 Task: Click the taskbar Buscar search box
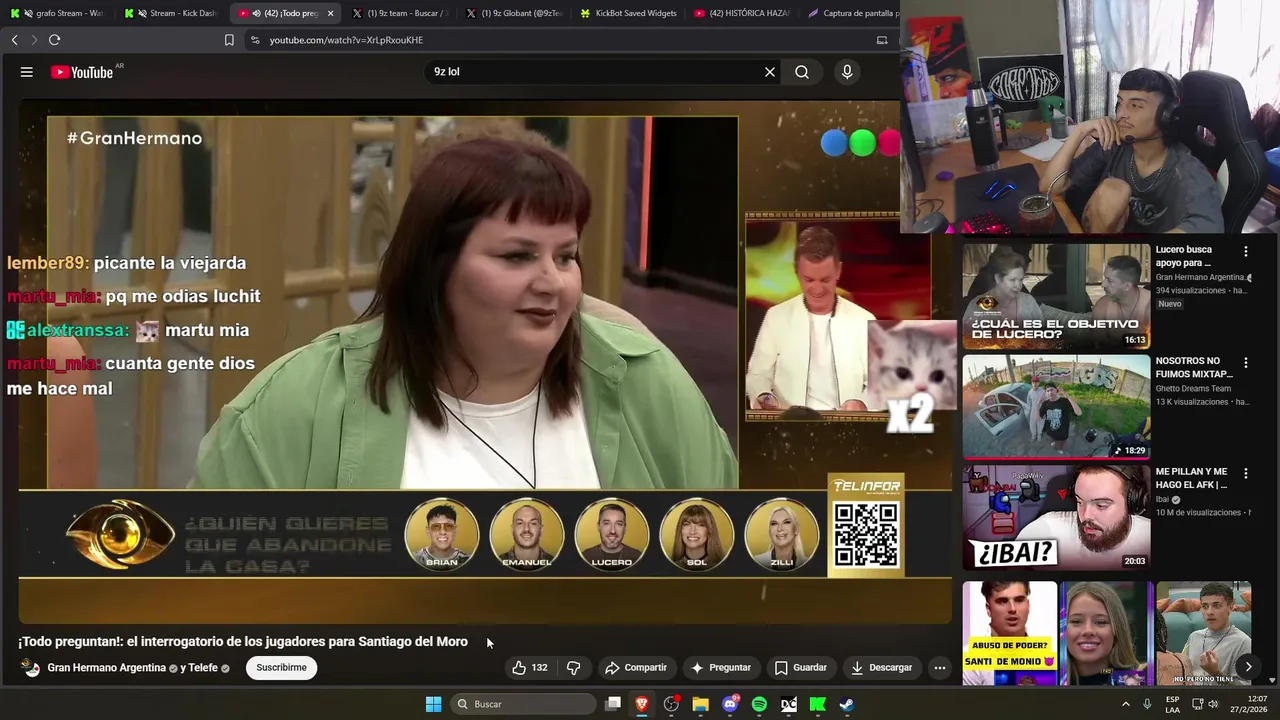[x=522, y=704]
